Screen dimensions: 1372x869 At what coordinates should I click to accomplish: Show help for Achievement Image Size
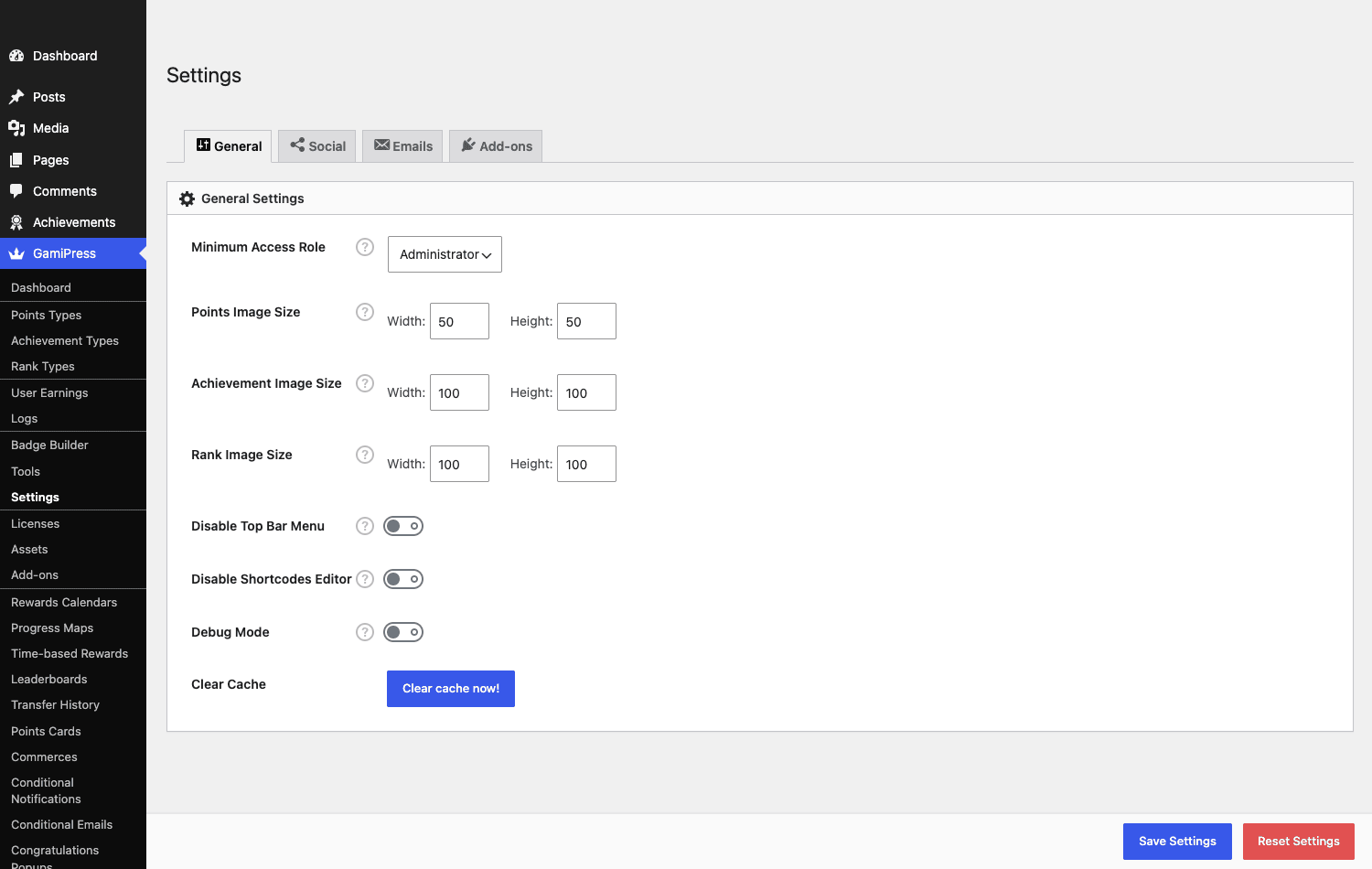(365, 383)
